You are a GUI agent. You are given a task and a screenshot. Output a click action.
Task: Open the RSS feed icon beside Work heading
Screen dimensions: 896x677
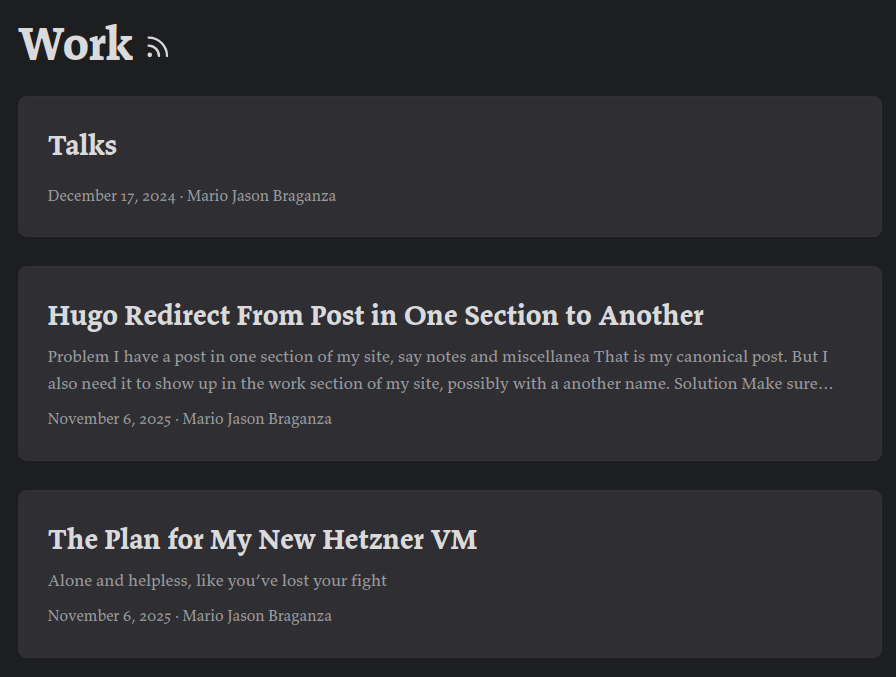[x=158, y=47]
